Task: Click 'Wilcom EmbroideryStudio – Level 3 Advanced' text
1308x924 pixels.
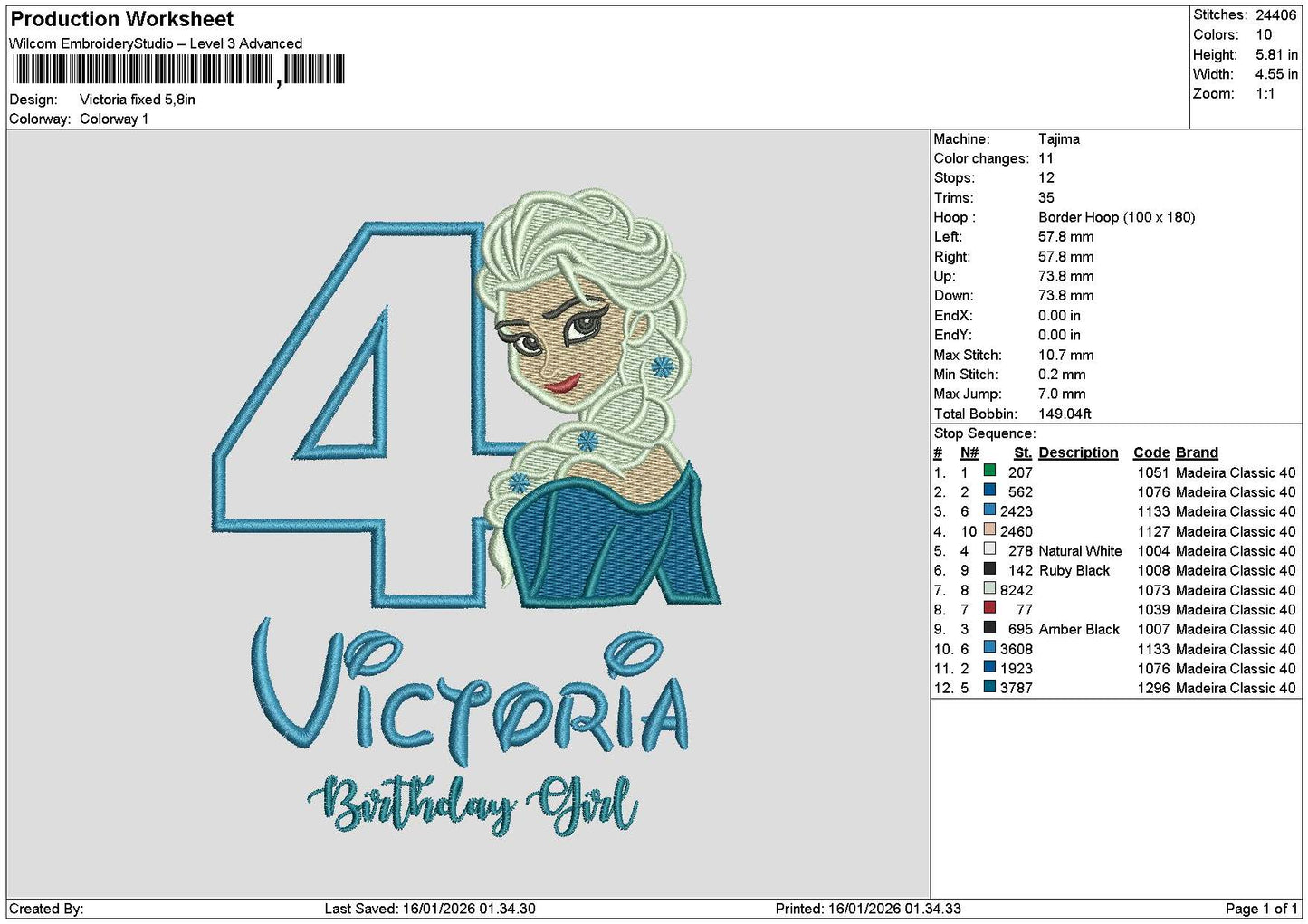Action: pos(156,43)
